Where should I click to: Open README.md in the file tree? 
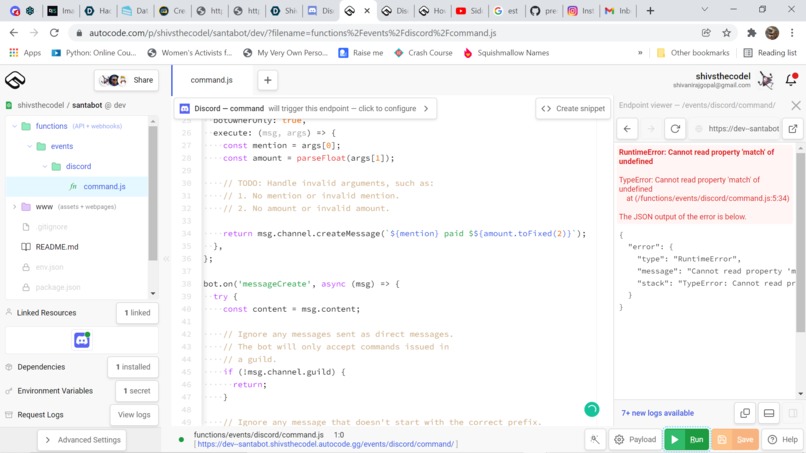[57, 247]
